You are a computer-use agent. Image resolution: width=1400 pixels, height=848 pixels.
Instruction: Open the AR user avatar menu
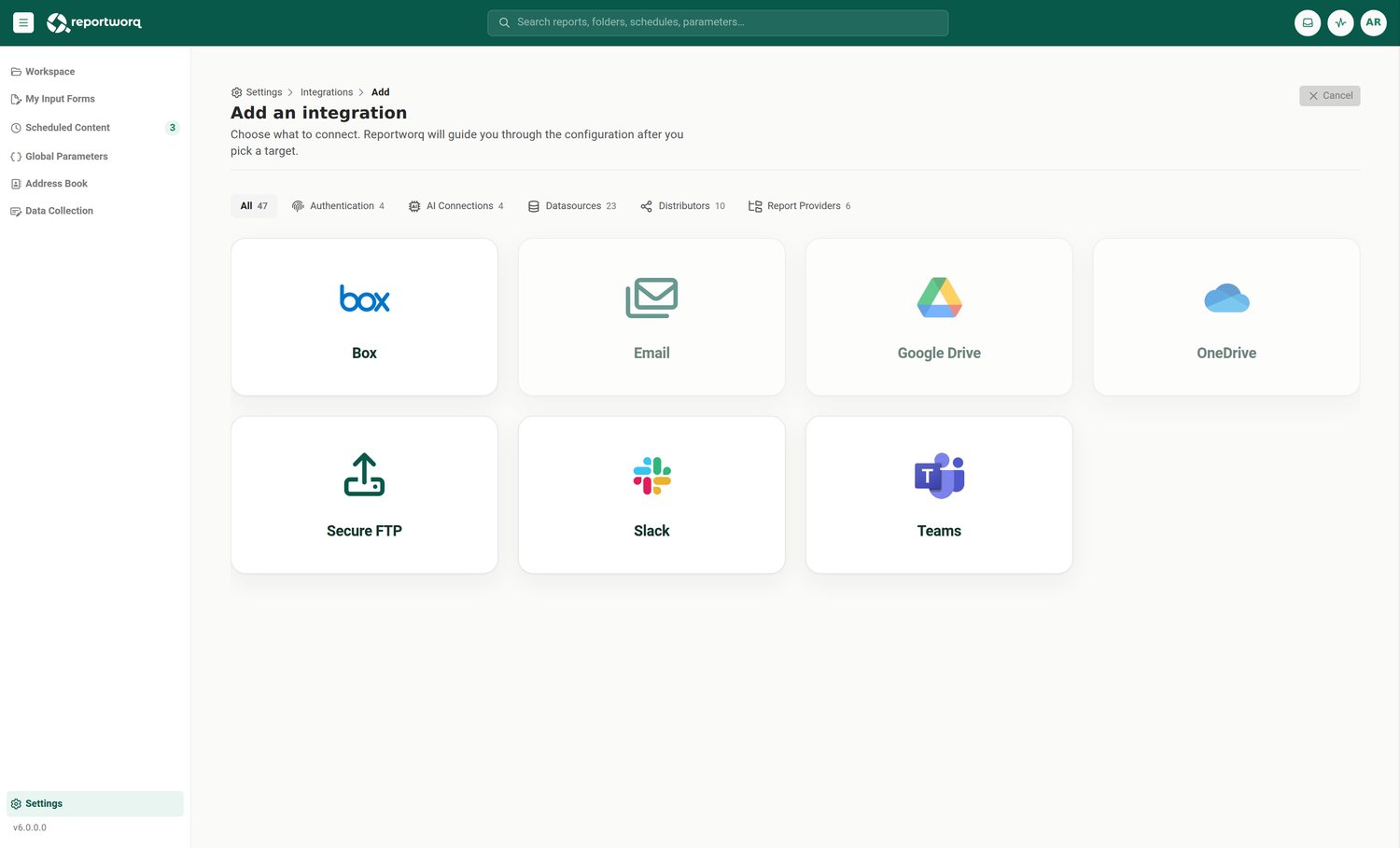[x=1373, y=22]
